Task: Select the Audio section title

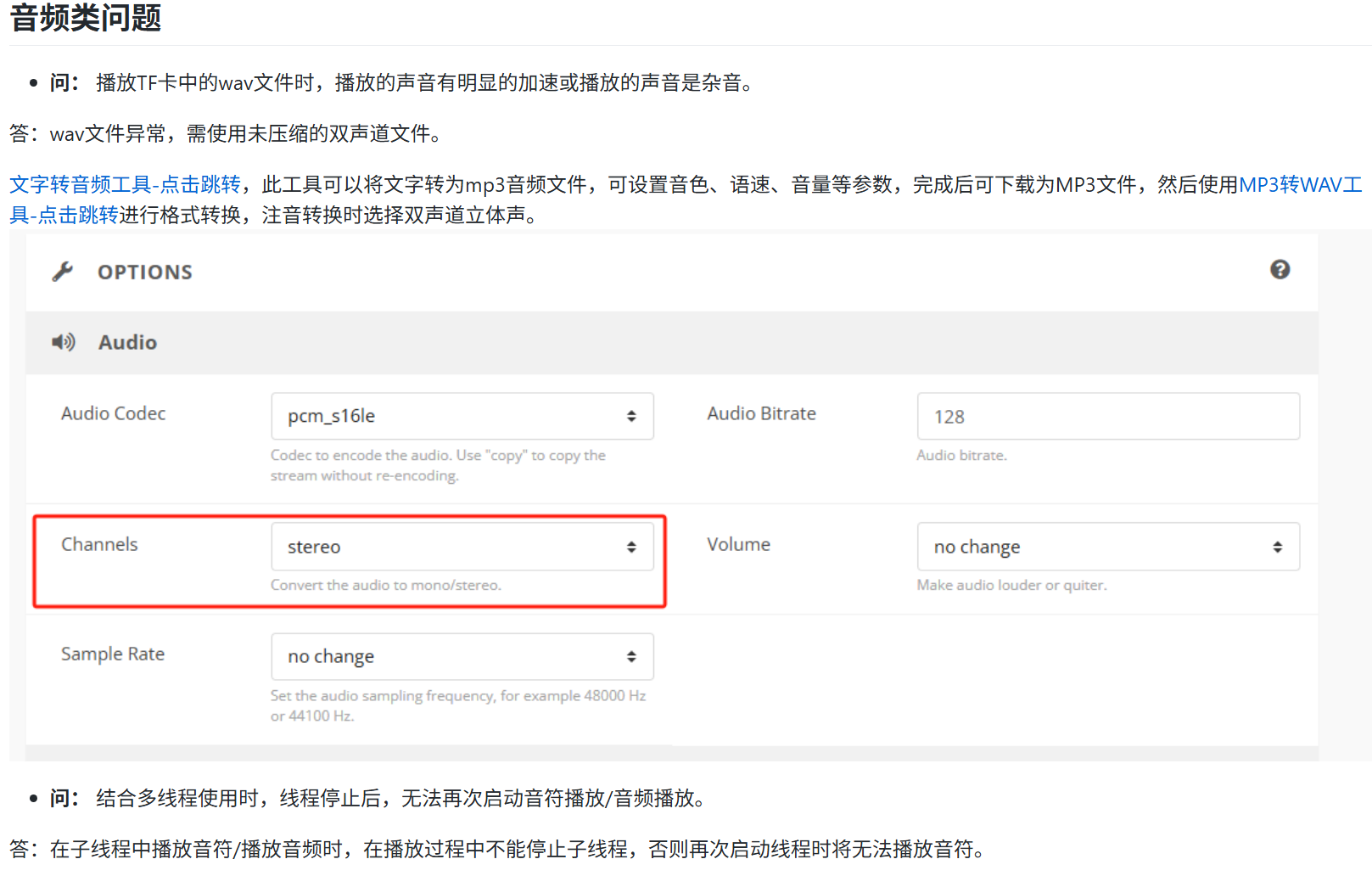Action: [127, 342]
